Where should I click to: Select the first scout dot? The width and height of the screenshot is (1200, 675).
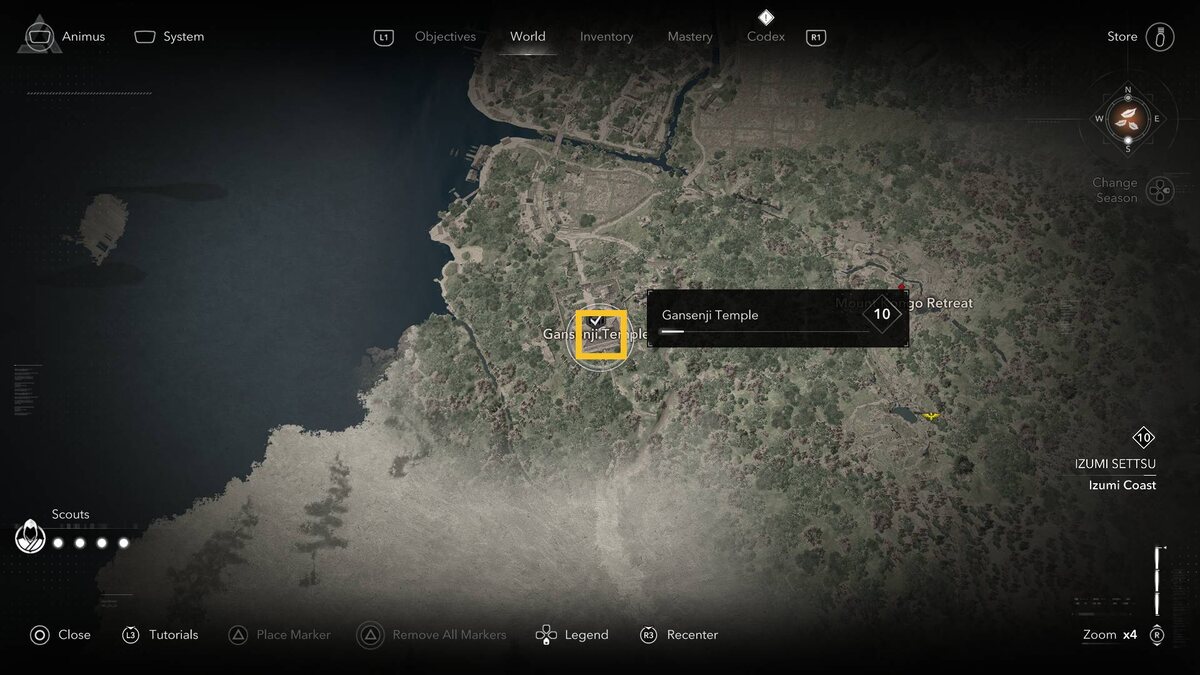58,543
